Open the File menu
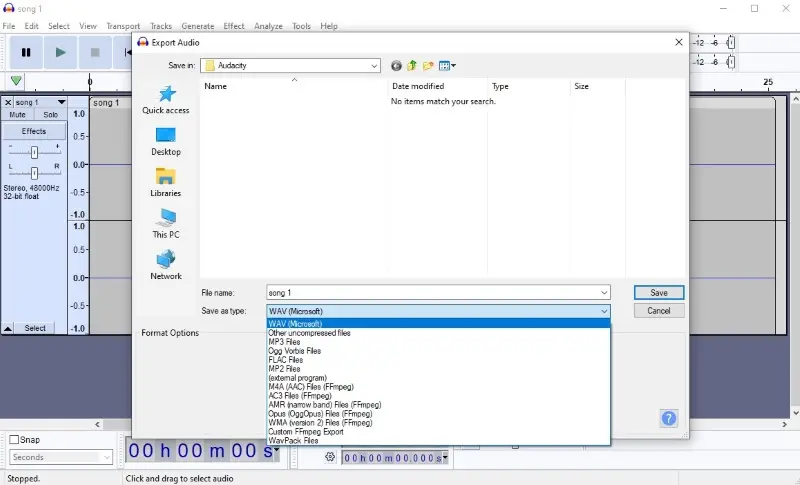Screen dimensions: 800x485 [x=9, y=26]
